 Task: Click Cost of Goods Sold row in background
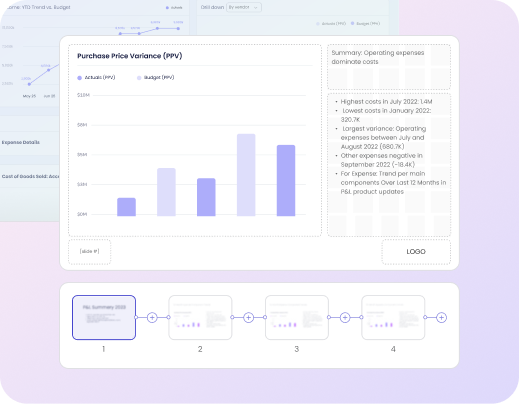[x=30, y=176]
